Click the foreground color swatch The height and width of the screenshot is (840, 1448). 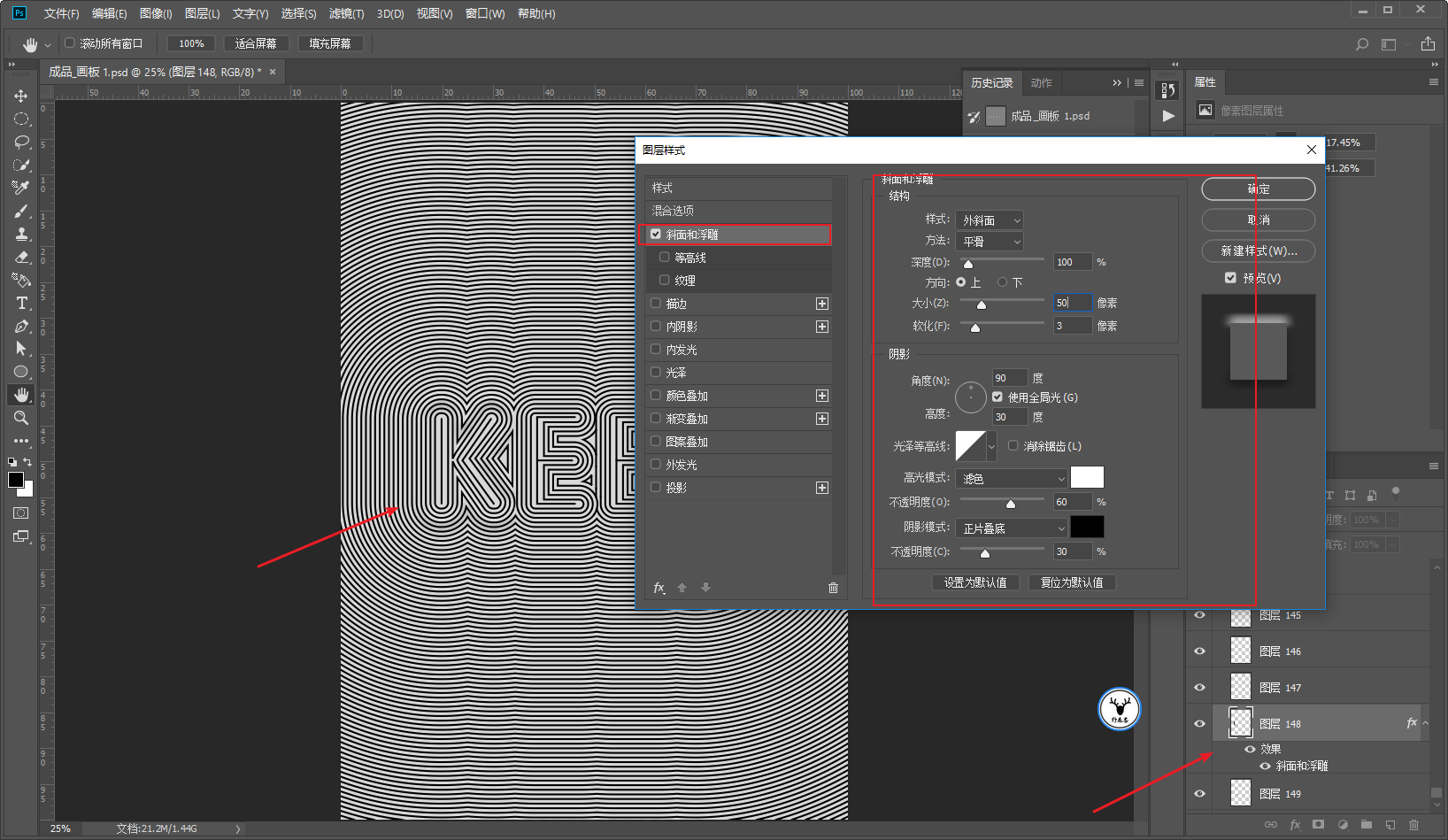coord(16,480)
